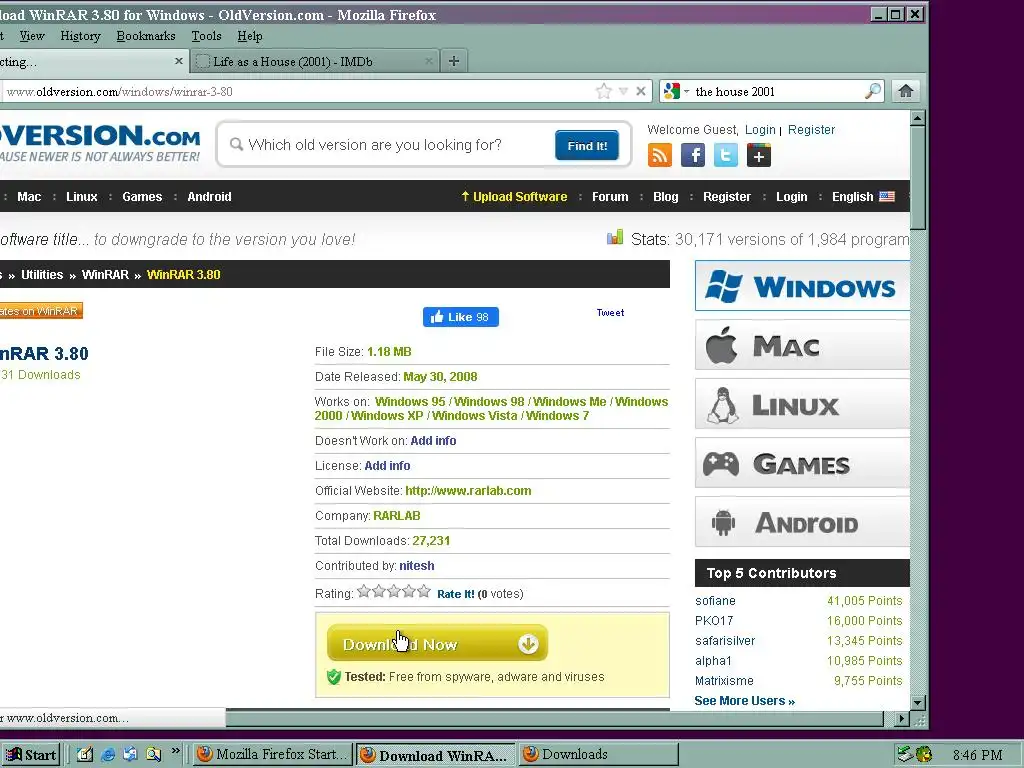This screenshot has height=768, width=1024.
Task: Open the Utilities breadcrumb
Action: [42, 274]
